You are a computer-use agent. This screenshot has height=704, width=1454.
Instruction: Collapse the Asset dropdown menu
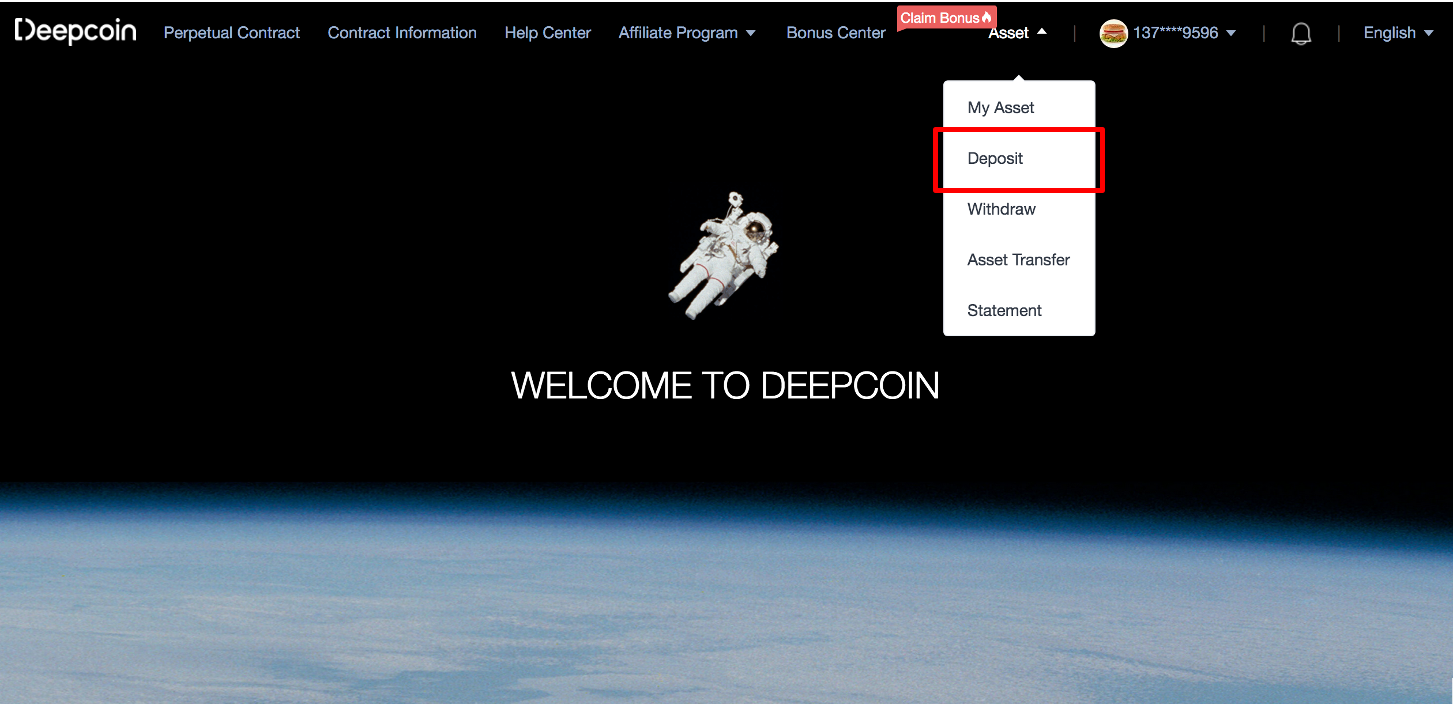(1018, 33)
